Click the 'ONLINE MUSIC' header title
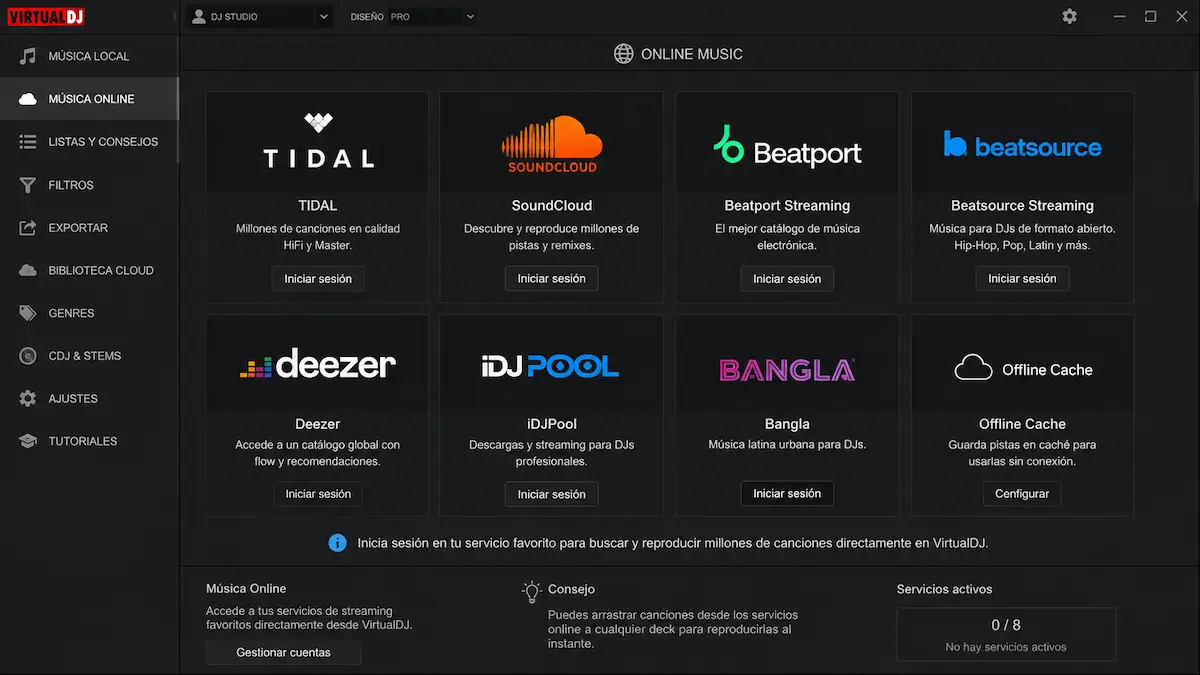 pyautogui.click(x=692, y=54)
